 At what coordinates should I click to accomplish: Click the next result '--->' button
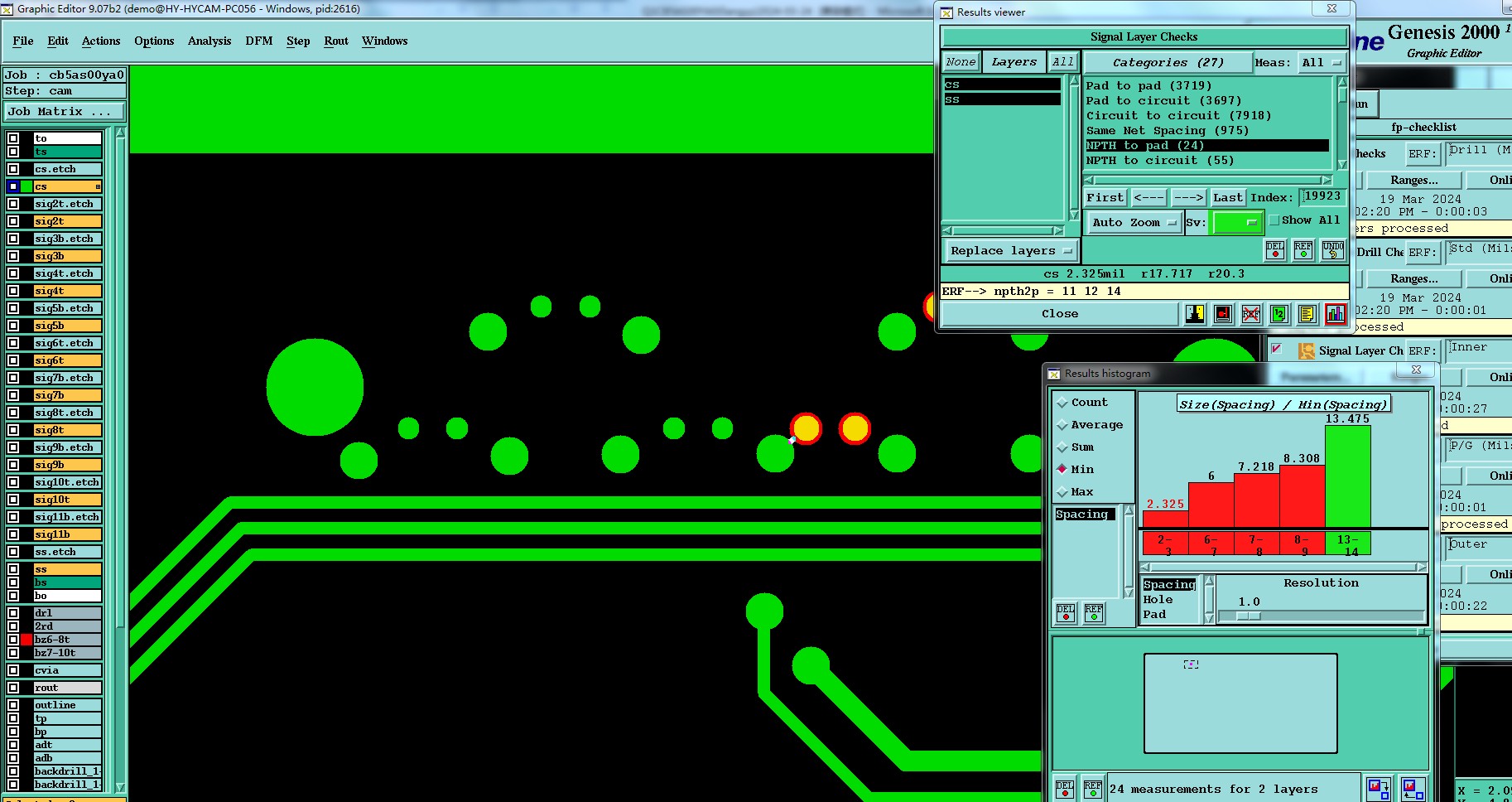1188,198
